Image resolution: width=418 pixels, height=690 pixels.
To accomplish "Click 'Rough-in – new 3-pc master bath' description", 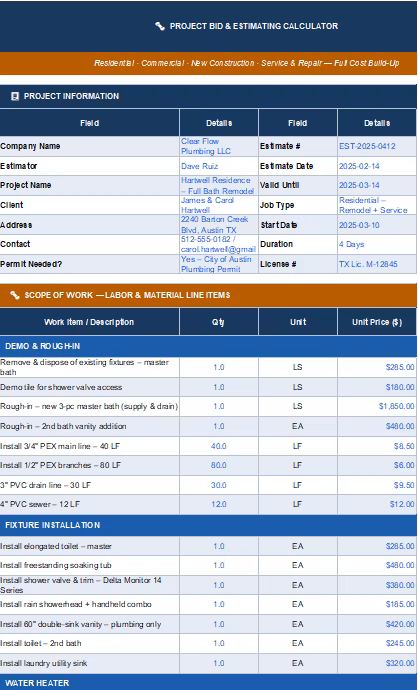I will [x=89, y=406].
